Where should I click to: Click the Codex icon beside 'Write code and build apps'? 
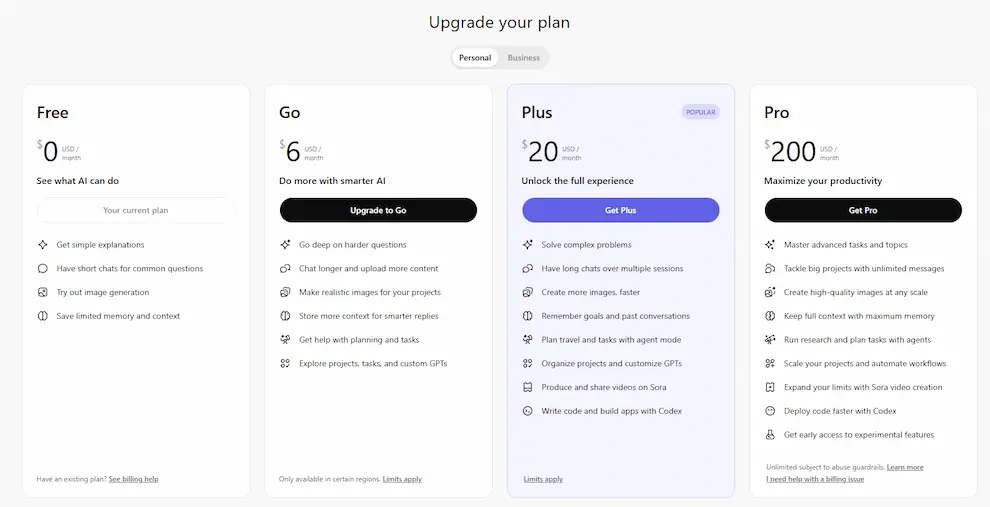pos(528,411)
